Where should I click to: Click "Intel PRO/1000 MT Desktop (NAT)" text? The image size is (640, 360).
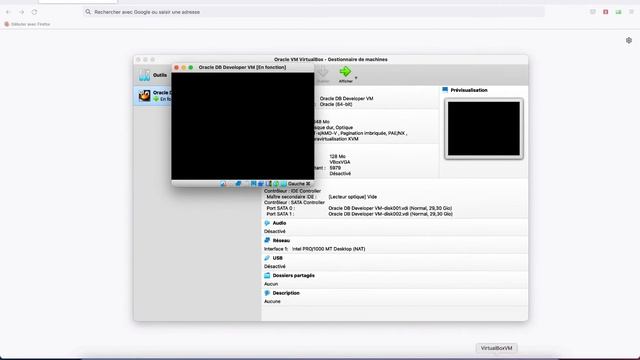coord(329,249)
